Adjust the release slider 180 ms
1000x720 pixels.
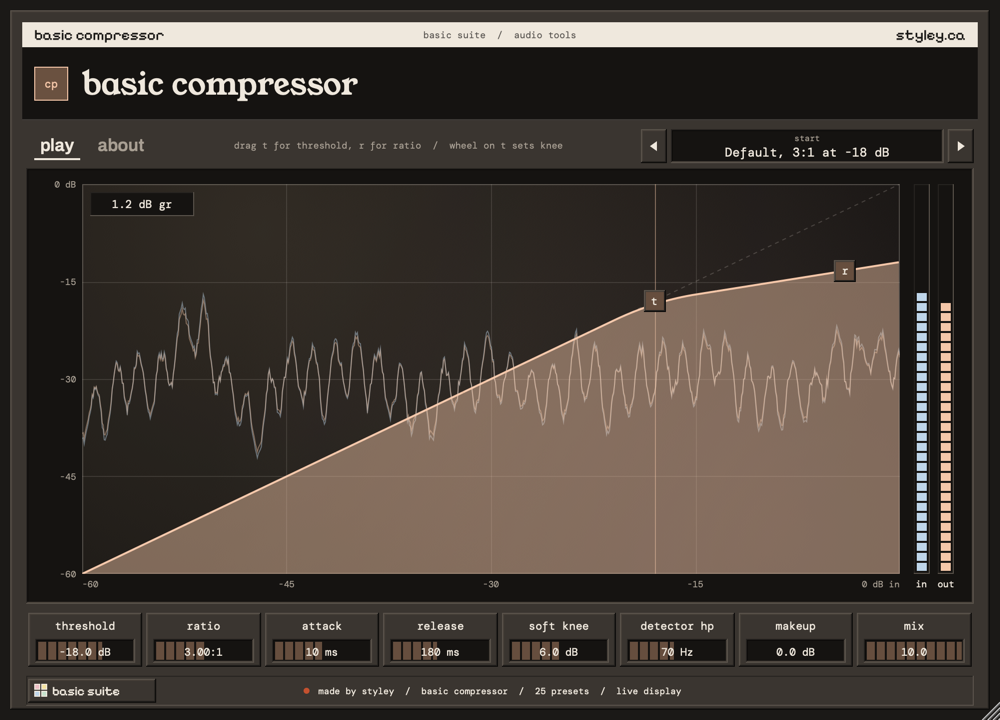click(x=440, y=652)
